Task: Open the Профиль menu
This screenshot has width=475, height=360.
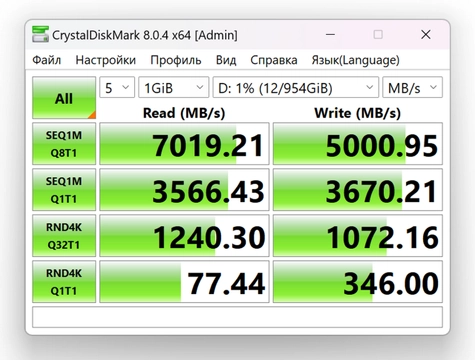Action: pos(176,60)
